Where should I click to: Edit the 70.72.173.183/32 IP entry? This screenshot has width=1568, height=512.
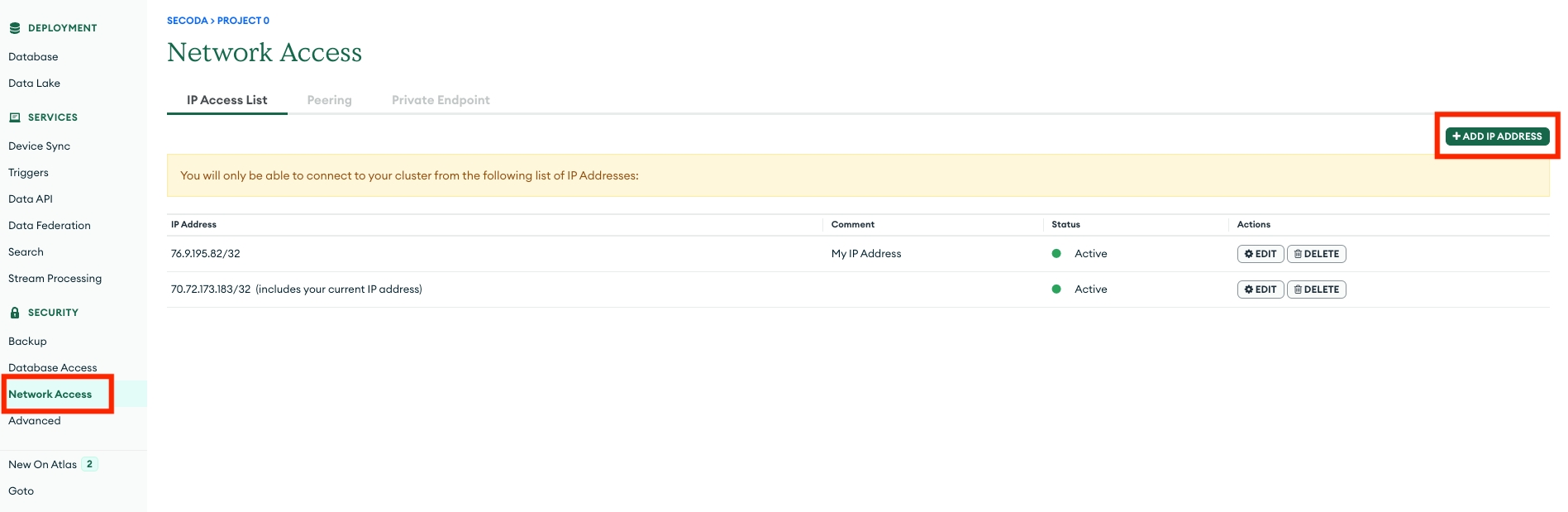coord(1260,289)
